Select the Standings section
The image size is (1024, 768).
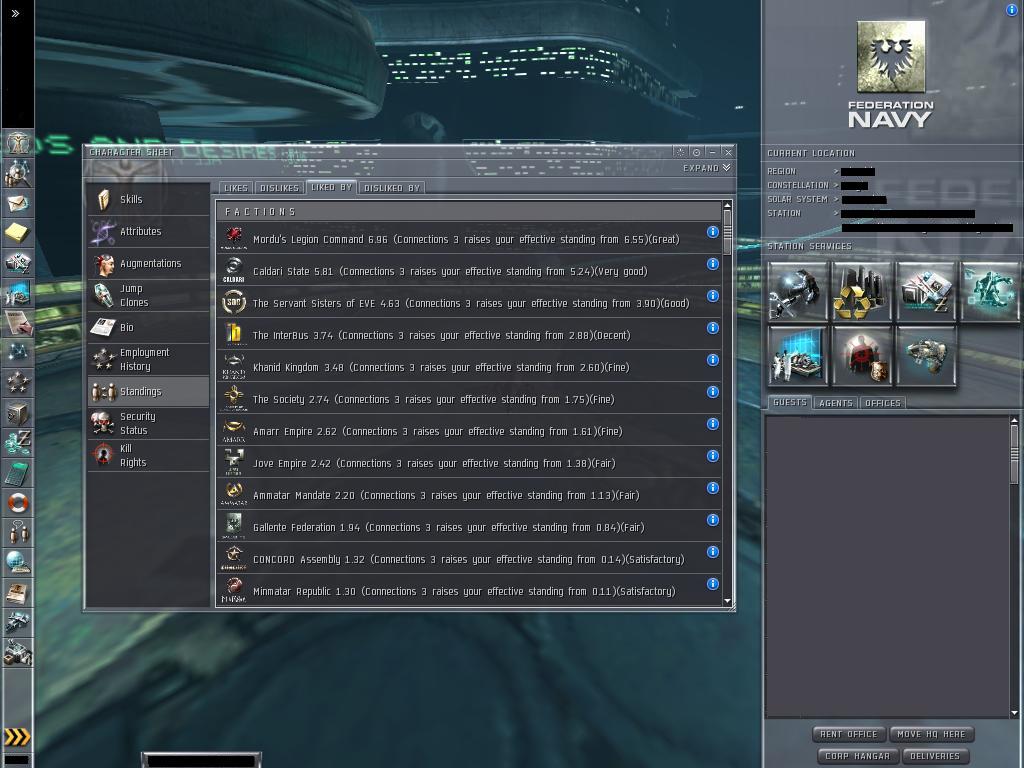[x=148, y=392]
